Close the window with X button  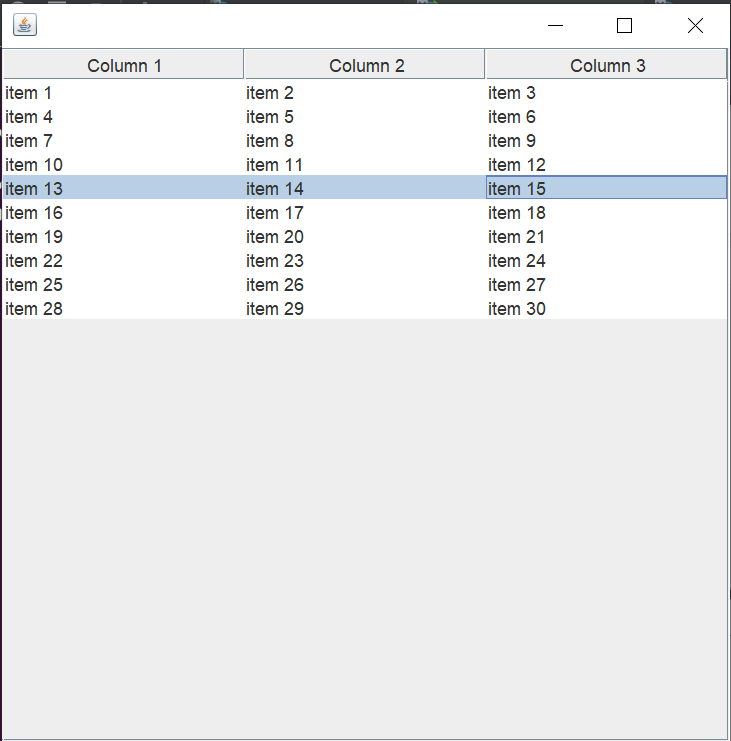[695, 26]
